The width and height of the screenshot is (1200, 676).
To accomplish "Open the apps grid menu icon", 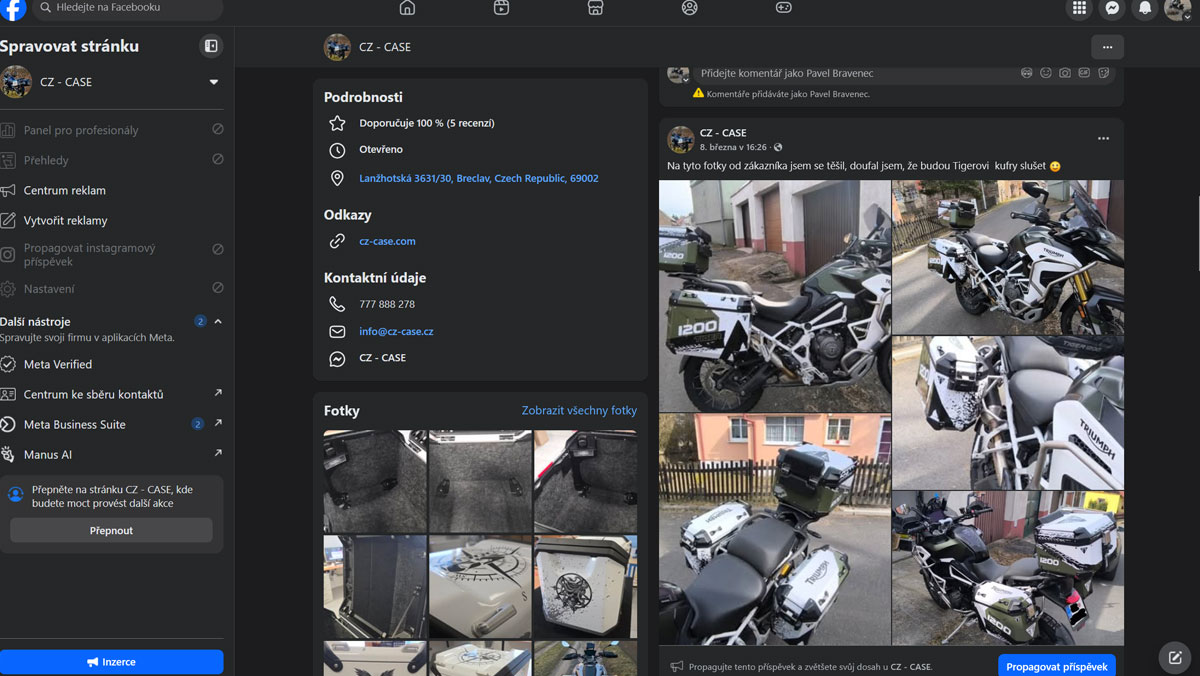I will tap(1079, 8).
